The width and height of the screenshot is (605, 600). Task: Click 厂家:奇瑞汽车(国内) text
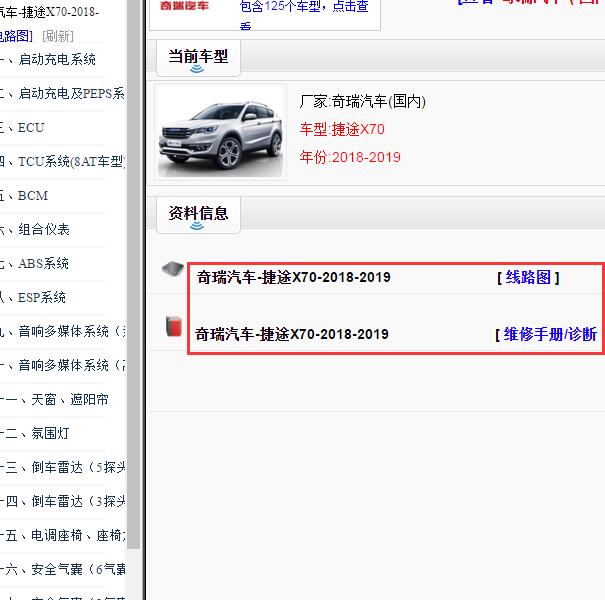363,102
